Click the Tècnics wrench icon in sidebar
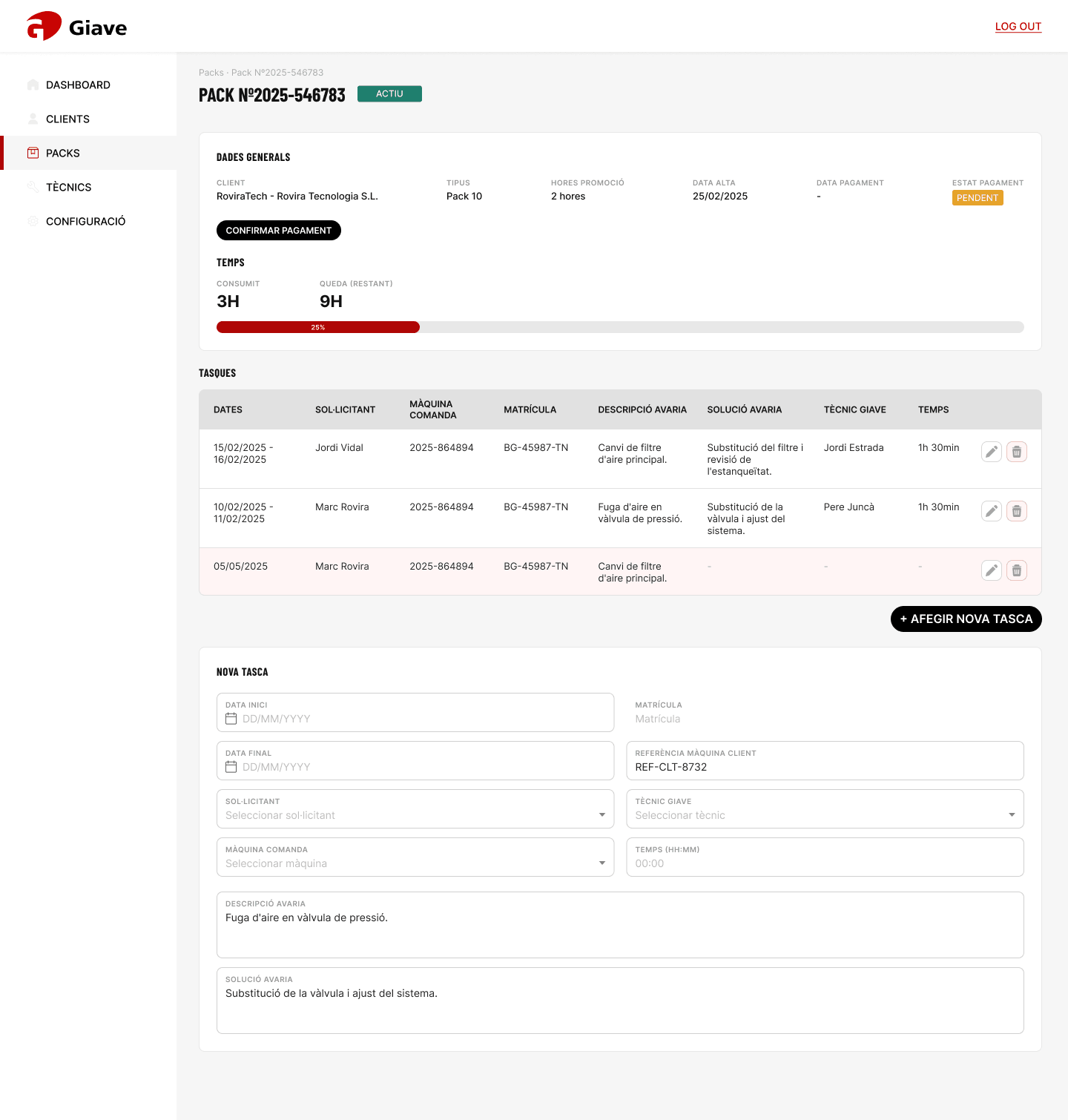Image resolution: width=1068 pixels, height=1120 pixels. [x=33, y=187]
